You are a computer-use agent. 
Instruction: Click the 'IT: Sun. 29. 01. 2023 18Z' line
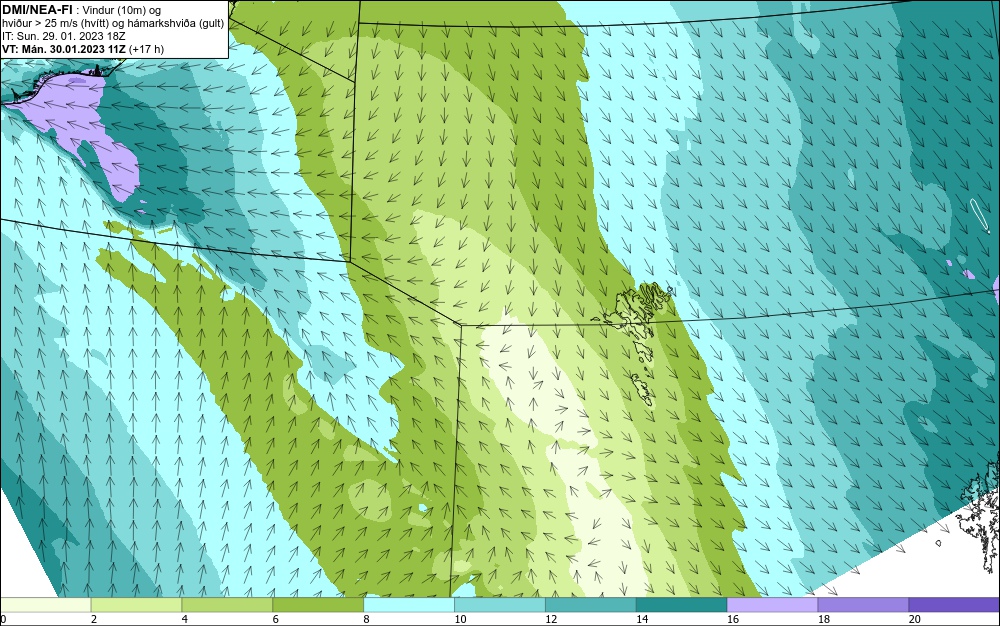coord(63,36)
